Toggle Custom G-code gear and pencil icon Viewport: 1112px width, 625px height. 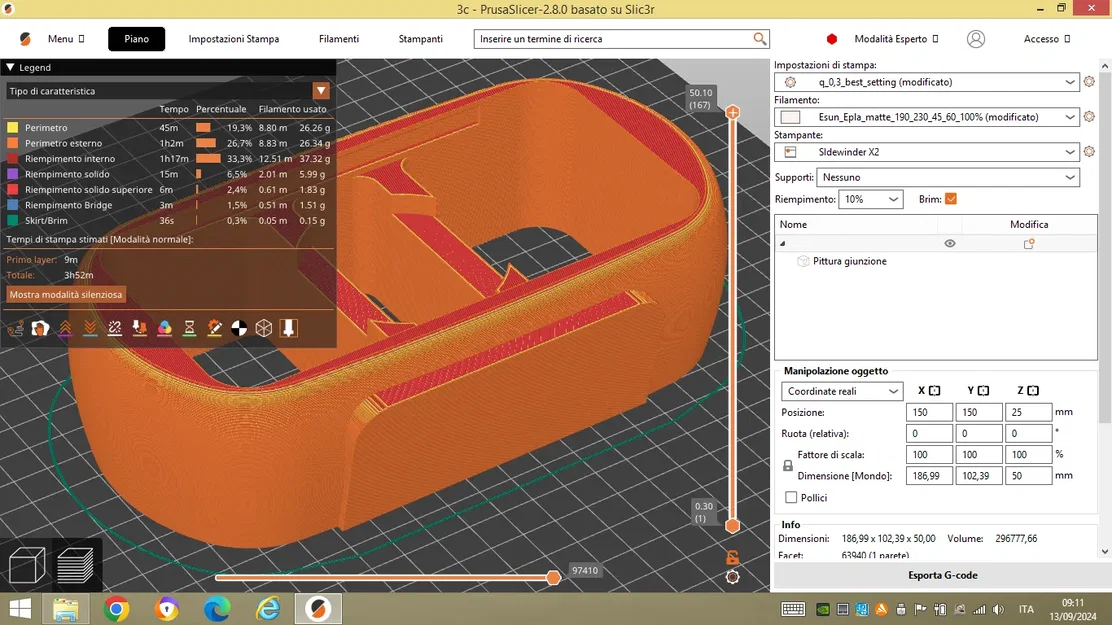pos(214,328)
